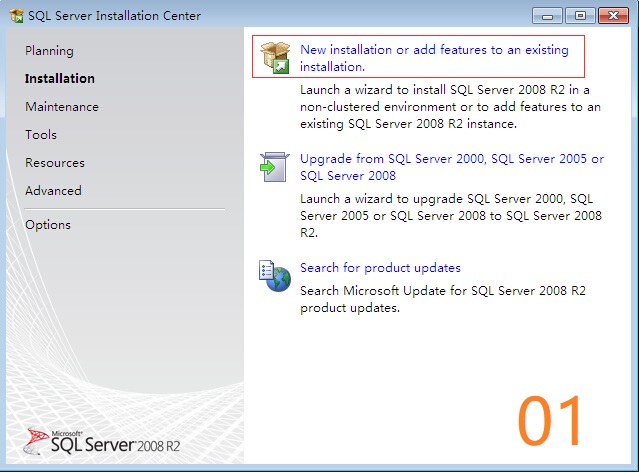This screenshot has height=472, width=639.
Task: Open the Resources section
Action: tap(55, 163)
